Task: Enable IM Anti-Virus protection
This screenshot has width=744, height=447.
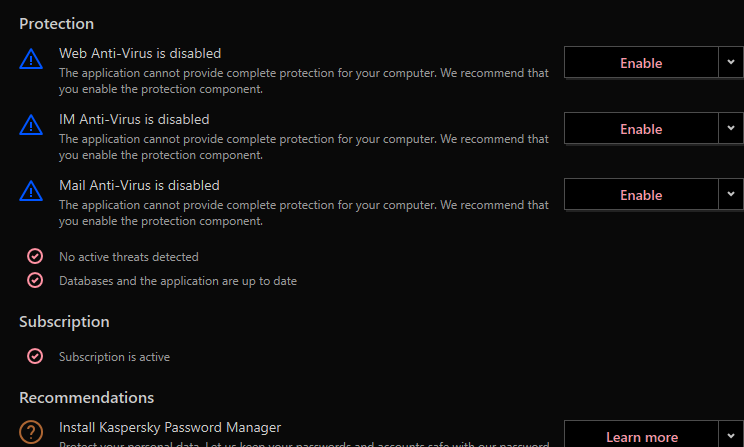Action: click(641, 129)
